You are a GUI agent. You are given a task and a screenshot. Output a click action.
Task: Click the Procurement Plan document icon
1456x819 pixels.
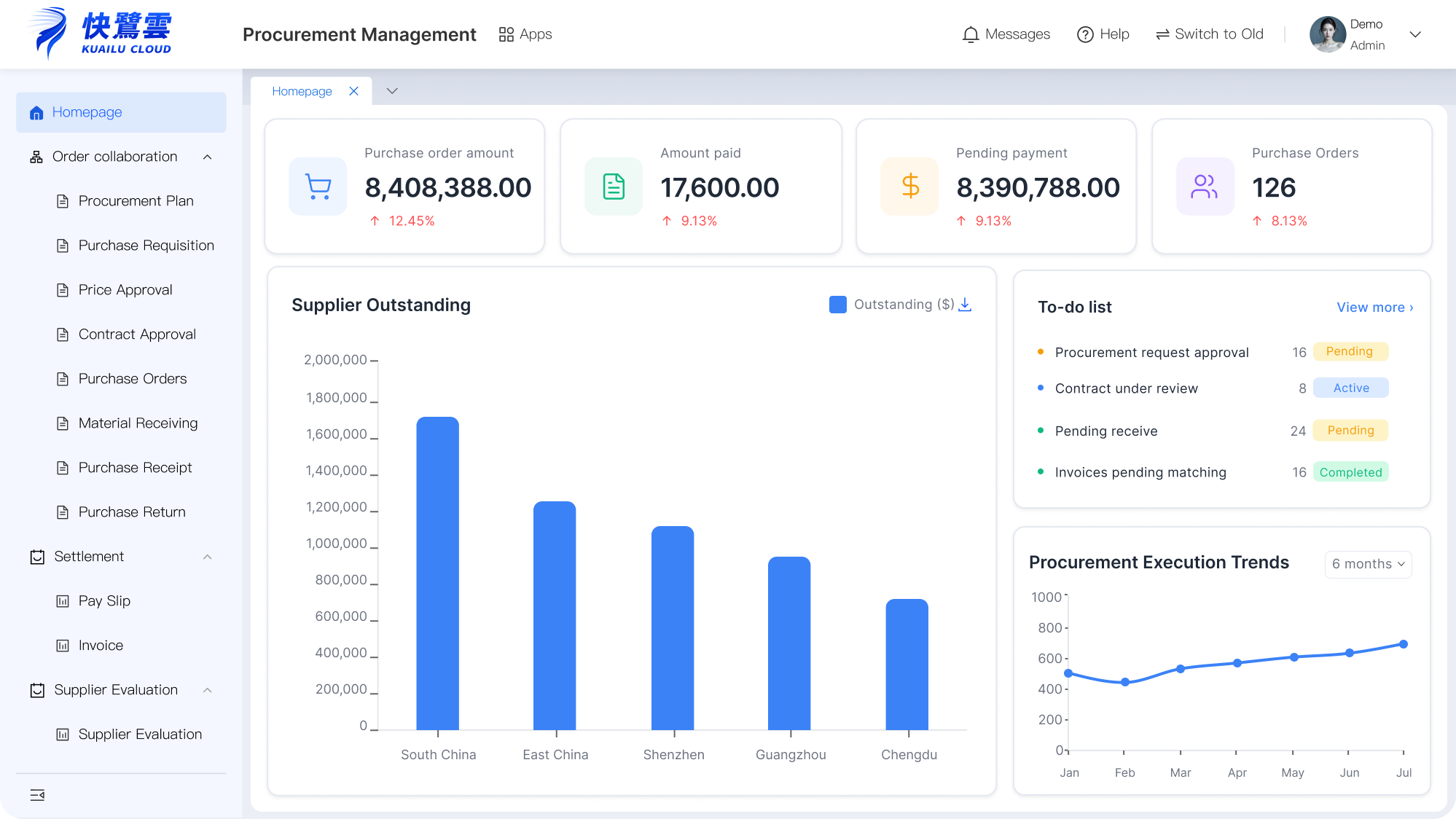coord(63,201)
